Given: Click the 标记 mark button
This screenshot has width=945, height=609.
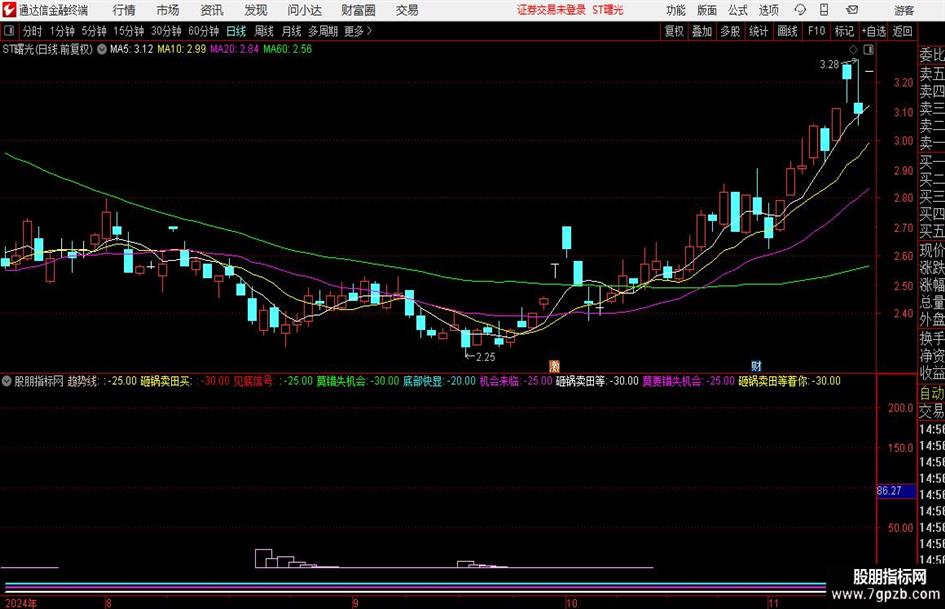Looking at the screenshot, I should (844, 31).
